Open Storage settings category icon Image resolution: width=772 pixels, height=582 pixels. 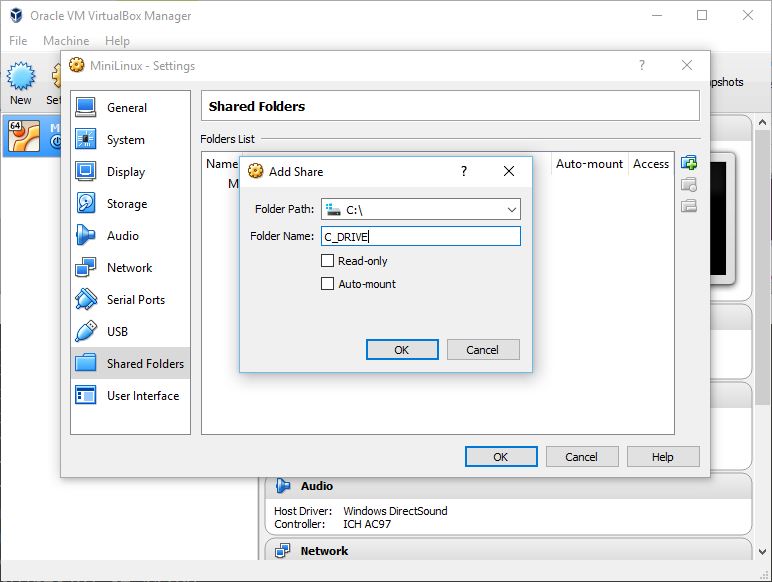(x=86, y=203)
